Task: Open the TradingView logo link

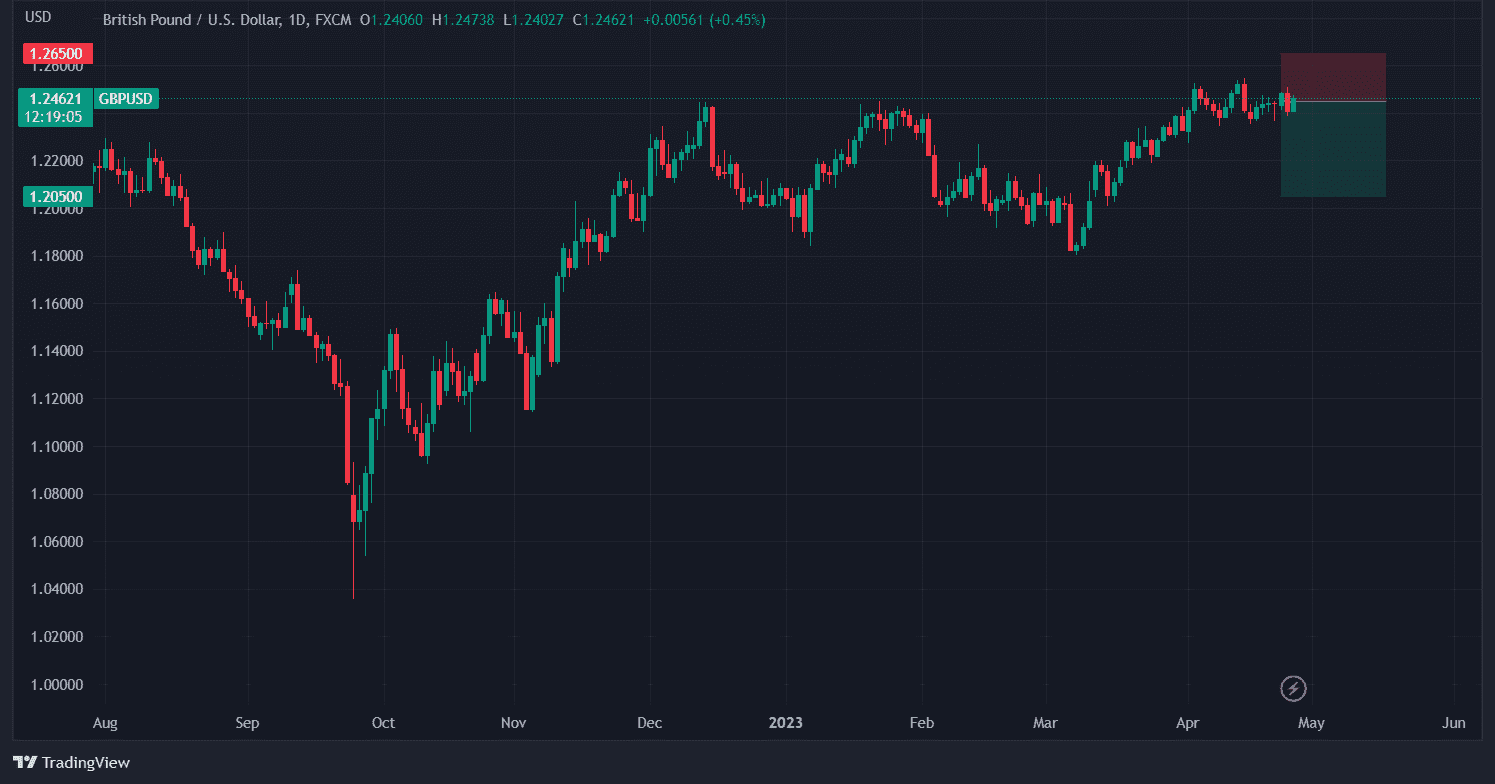Action: 72,762
